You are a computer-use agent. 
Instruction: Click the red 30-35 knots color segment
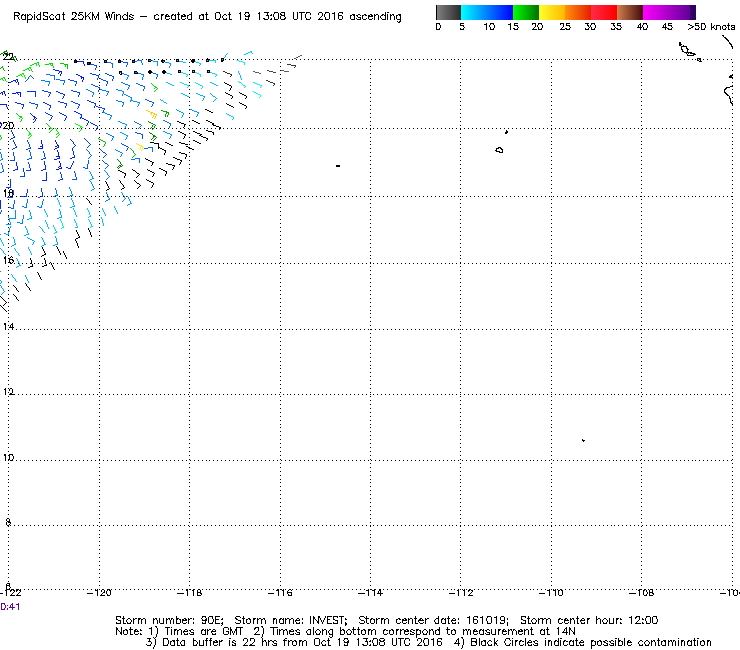coord(604,12)
